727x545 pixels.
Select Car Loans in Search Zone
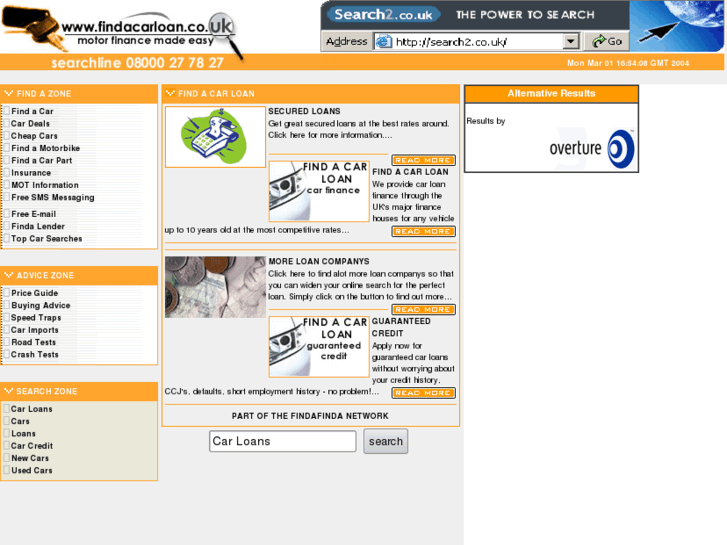(x=32, y=409)
